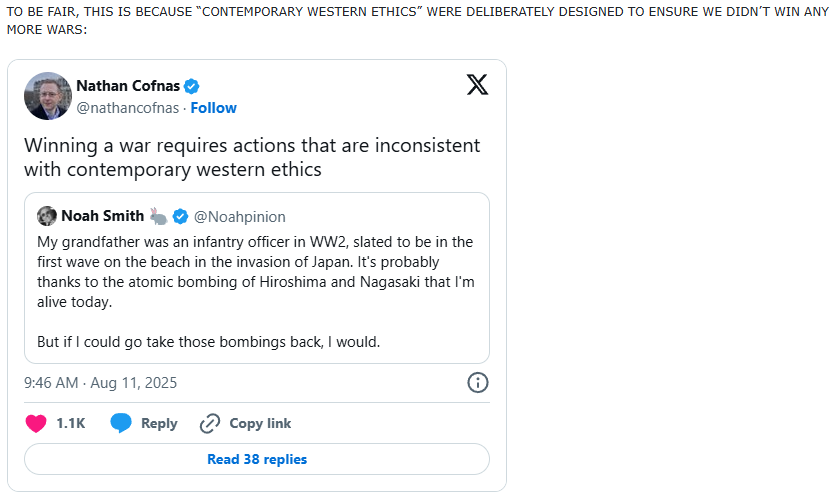Click the rabbit emoji beside Noah Smith
The width and height of the screenshot is (835, 504).
tap(159, 216)
